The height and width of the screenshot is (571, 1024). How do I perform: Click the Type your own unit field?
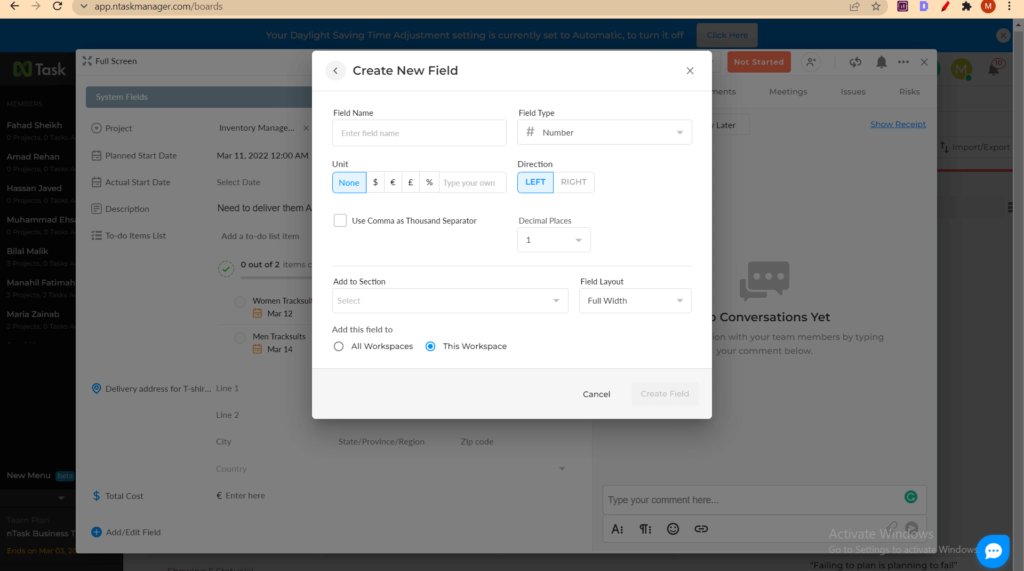[x=472, y=182]
